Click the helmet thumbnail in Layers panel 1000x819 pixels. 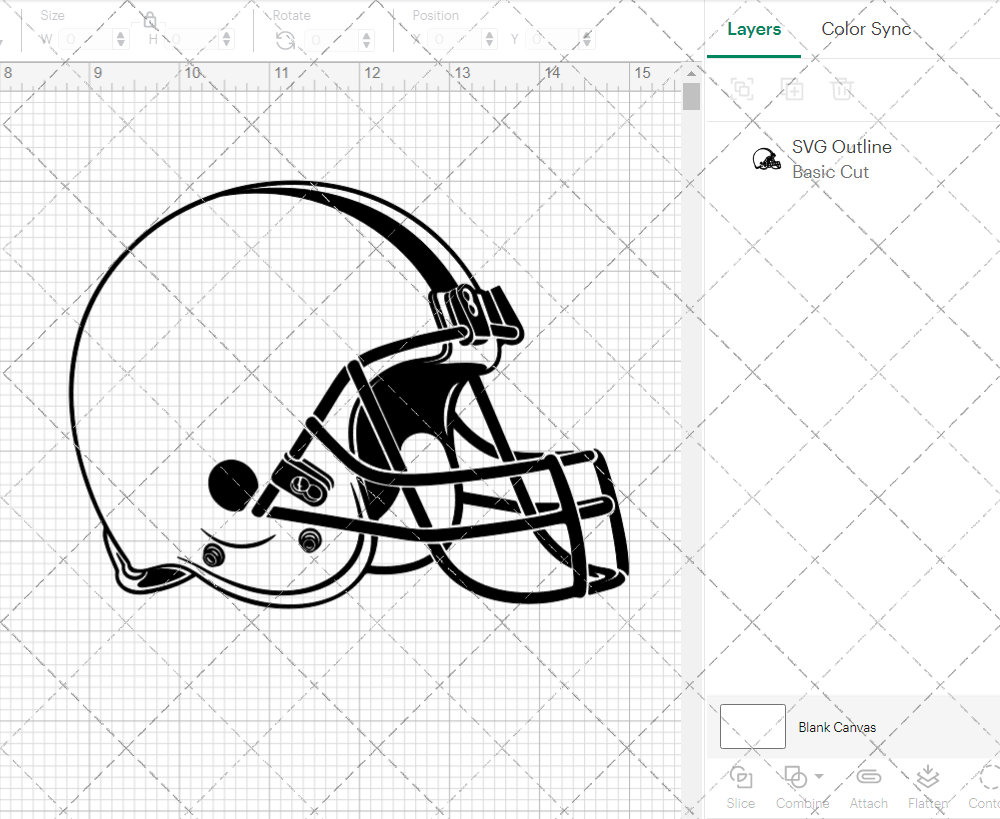(x=767, y=159)
